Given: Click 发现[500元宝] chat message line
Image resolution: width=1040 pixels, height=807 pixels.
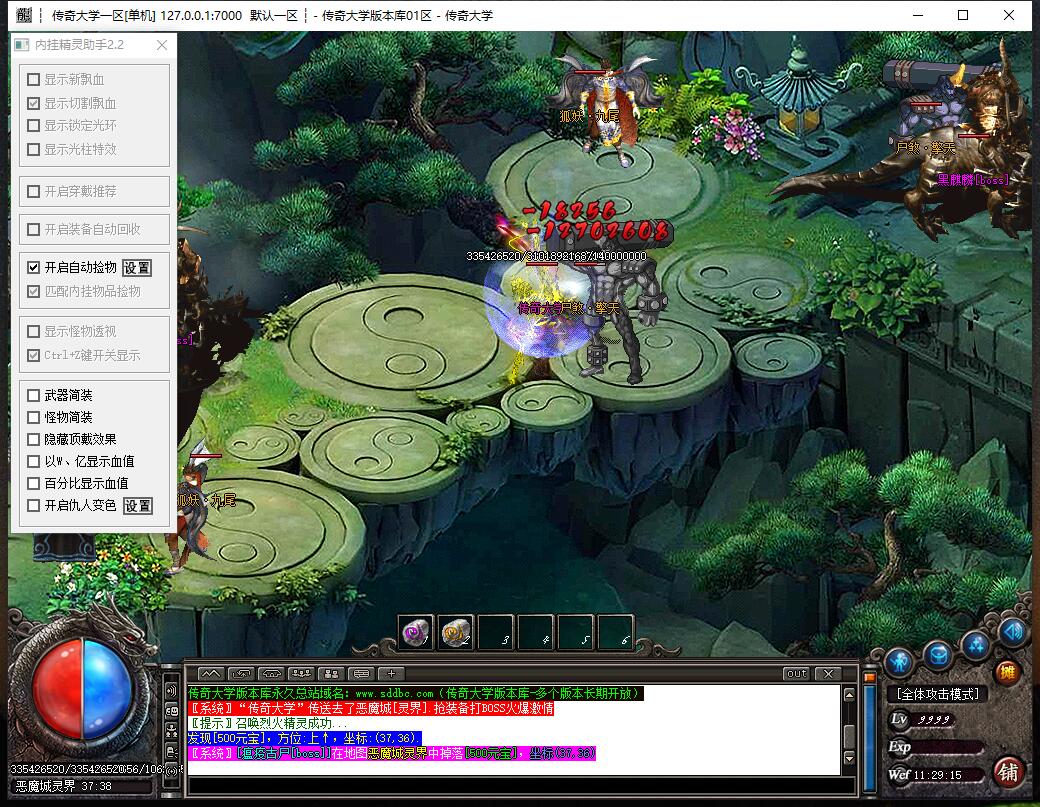Looking at the screenshot, I should (x=304, y=738).
